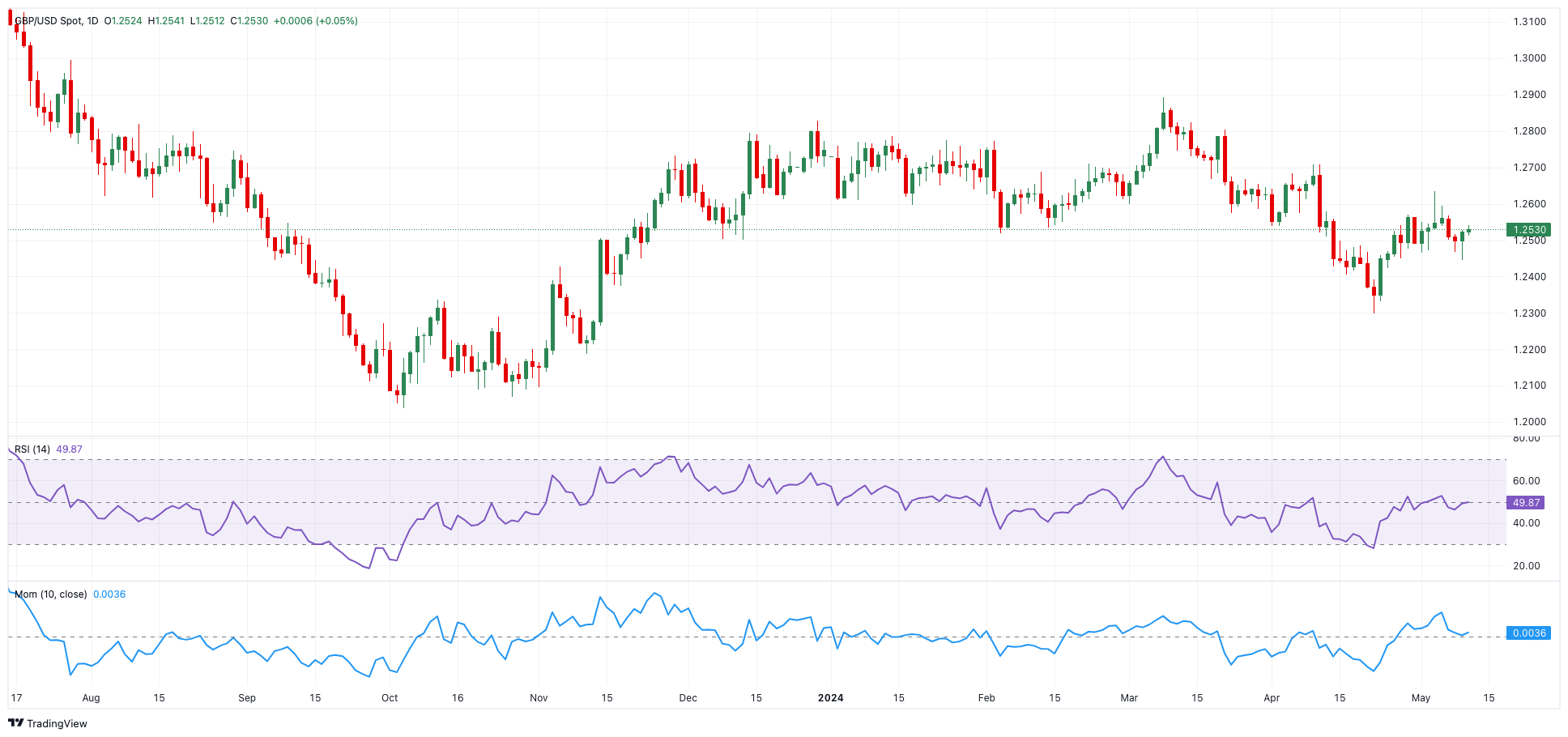The height and width of the screenshot is (737, 1568).
Task: Click the 60.00 level on RSI scale
Action: pyautogui.click(x=1526, y=481)
